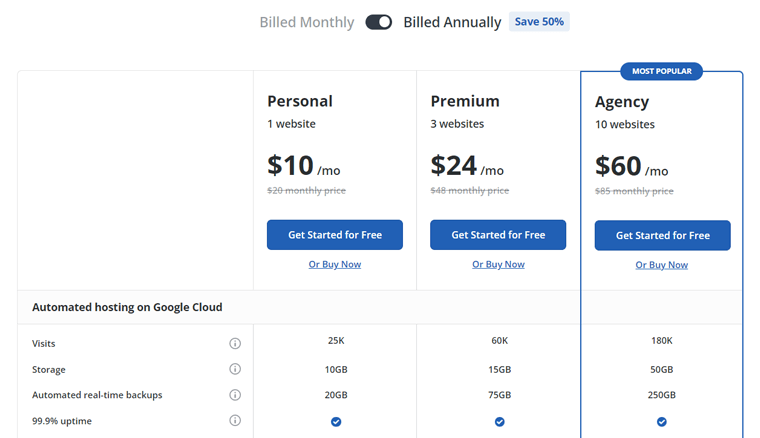Click the struck-through $20 monthly price
This screenshot has height=438, width=760.
(x=306, y=190)
